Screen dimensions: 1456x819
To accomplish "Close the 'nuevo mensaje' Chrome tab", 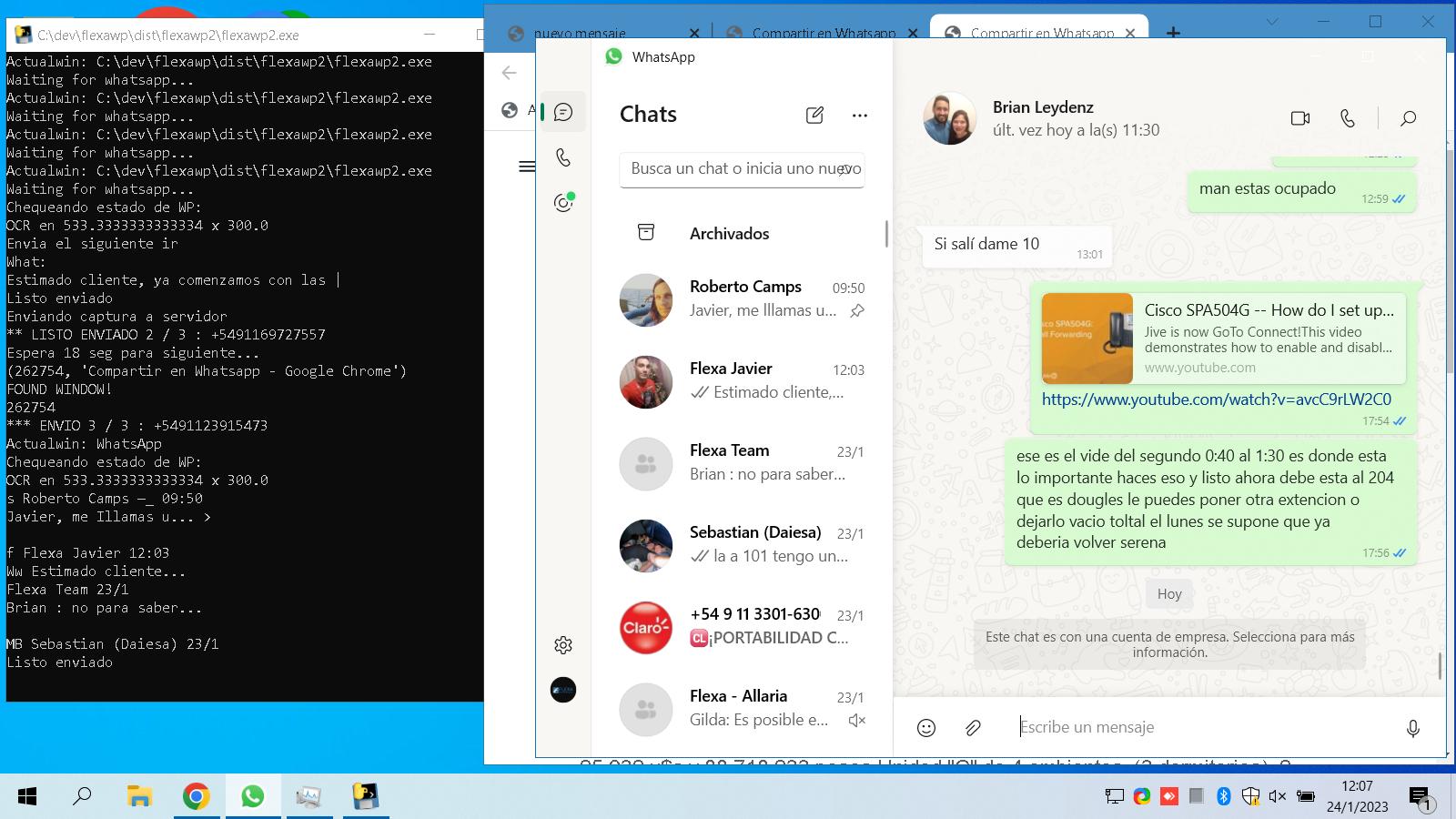I will point(694,34).
